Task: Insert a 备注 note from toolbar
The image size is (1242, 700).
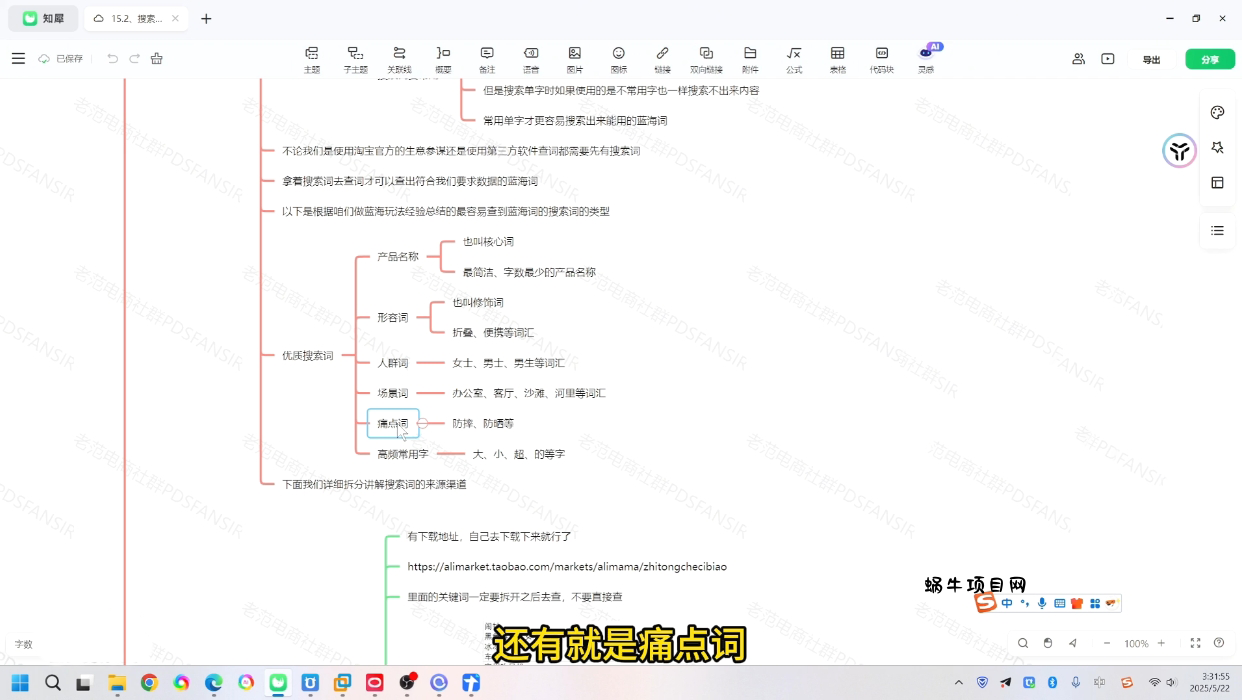Action: (x=487, y=59)
